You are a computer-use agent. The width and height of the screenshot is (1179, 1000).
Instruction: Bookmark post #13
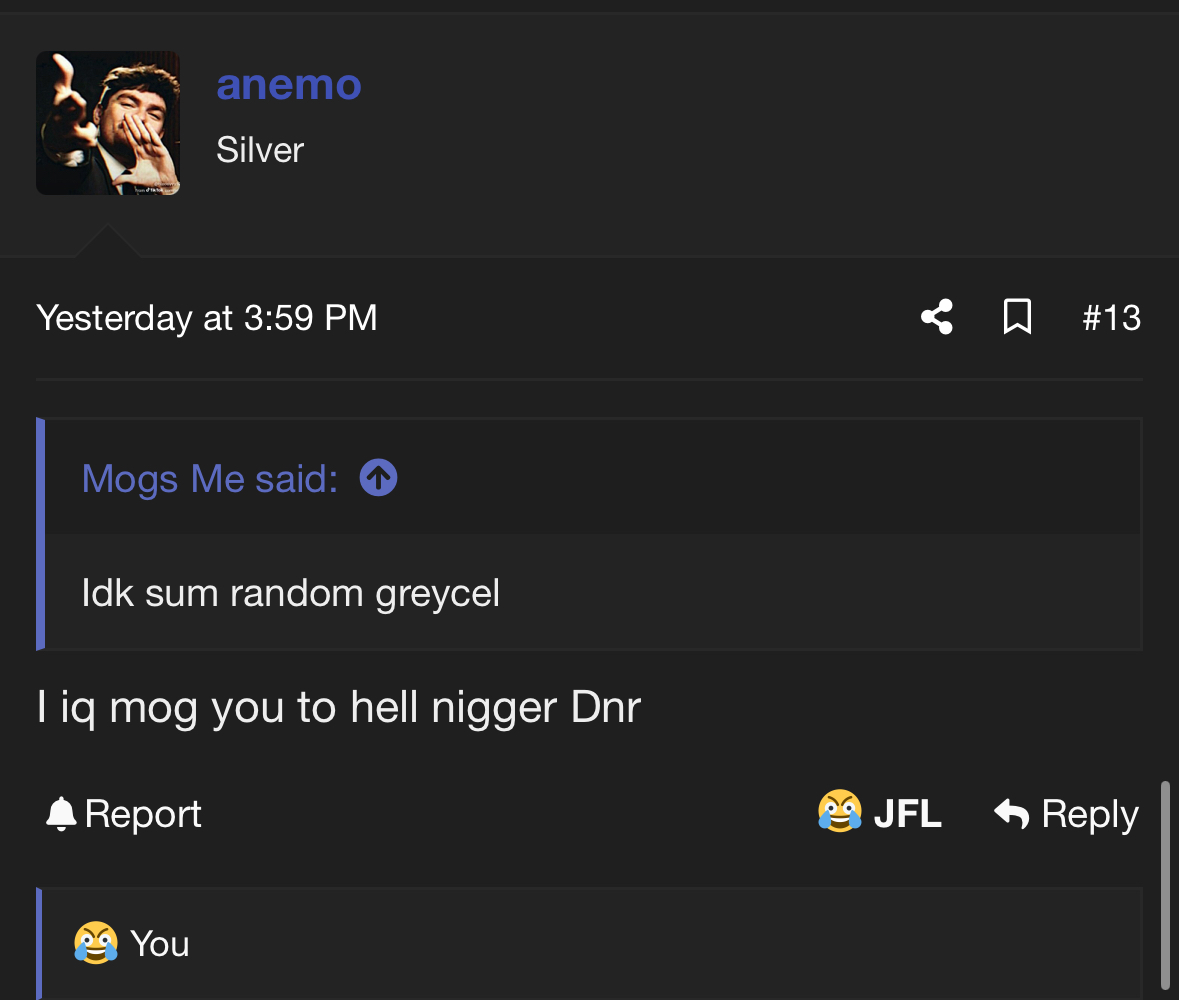click(1017, 318)
